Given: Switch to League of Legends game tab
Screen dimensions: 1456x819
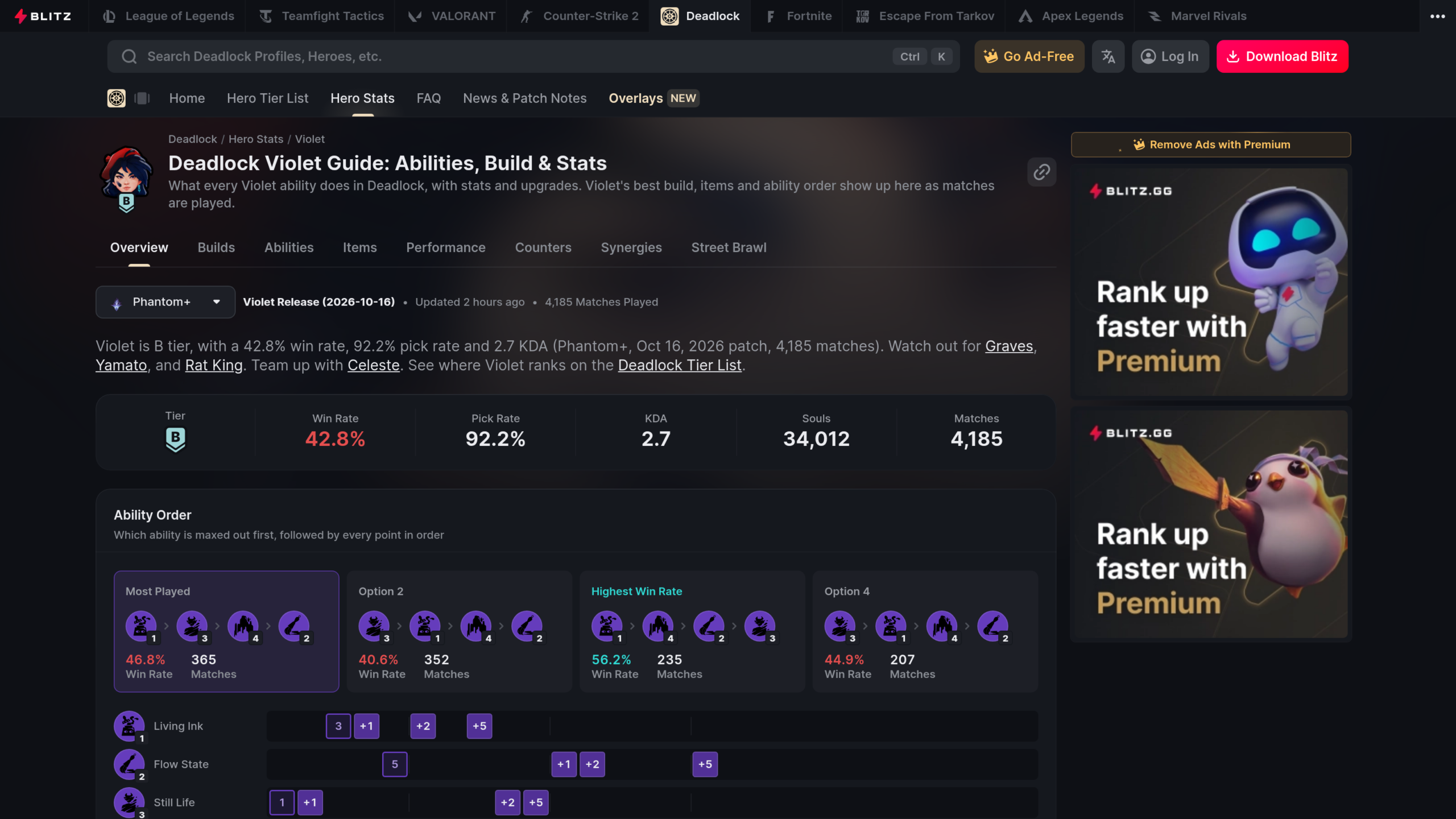Looking at the screenshot, I should pos(168,16).
